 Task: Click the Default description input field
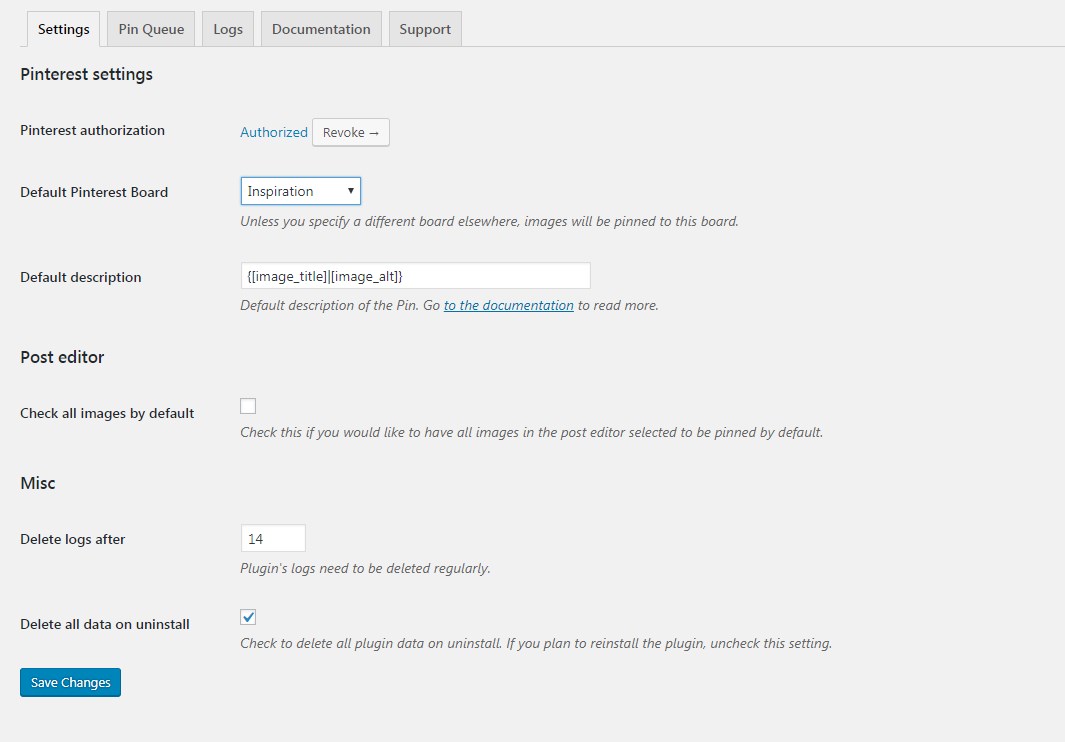pos(416,276)
